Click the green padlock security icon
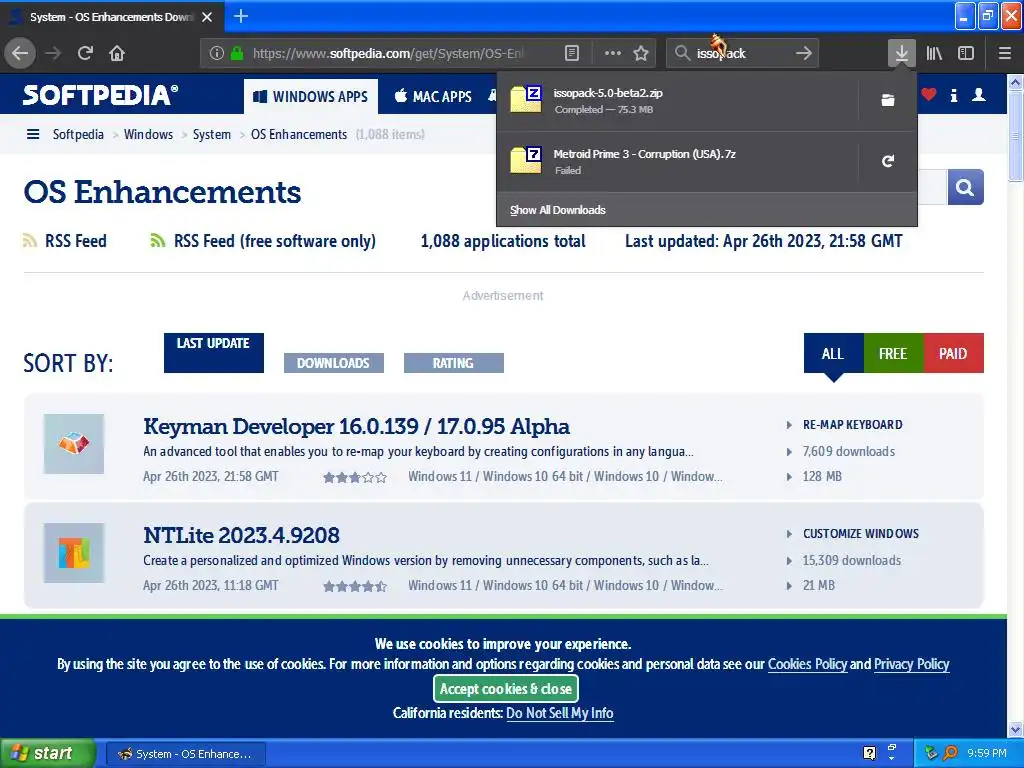 click(238, 53)
